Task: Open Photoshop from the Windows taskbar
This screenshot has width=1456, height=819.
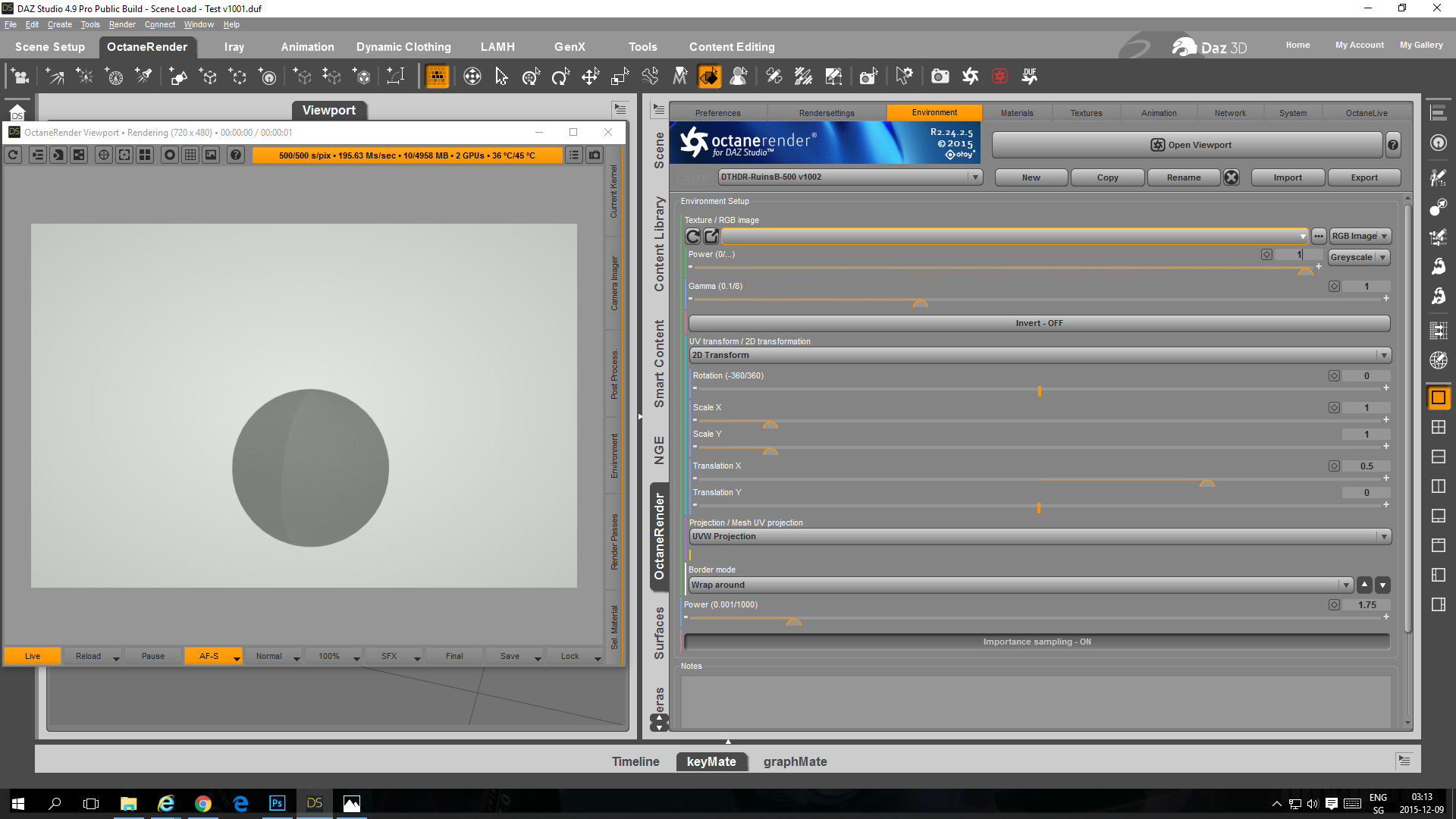Action: coord(277,803)
